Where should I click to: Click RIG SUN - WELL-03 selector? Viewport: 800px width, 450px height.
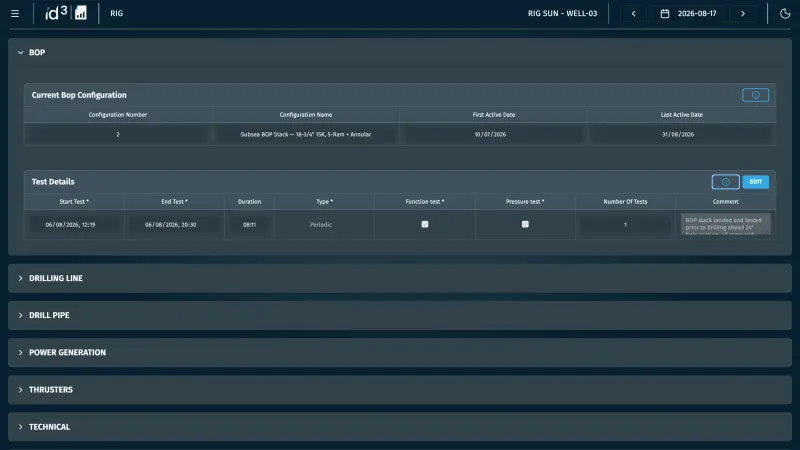562,14
